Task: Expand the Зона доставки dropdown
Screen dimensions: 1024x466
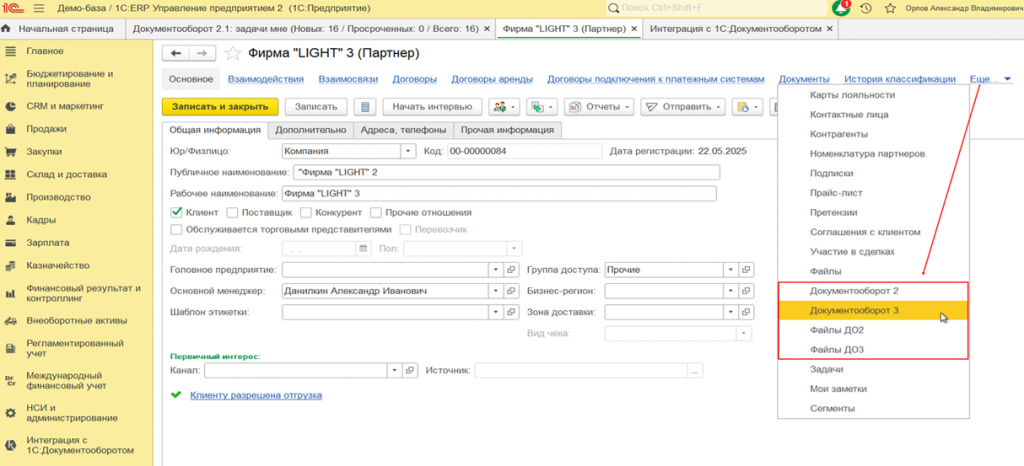Action: click(x=731, y=312)
